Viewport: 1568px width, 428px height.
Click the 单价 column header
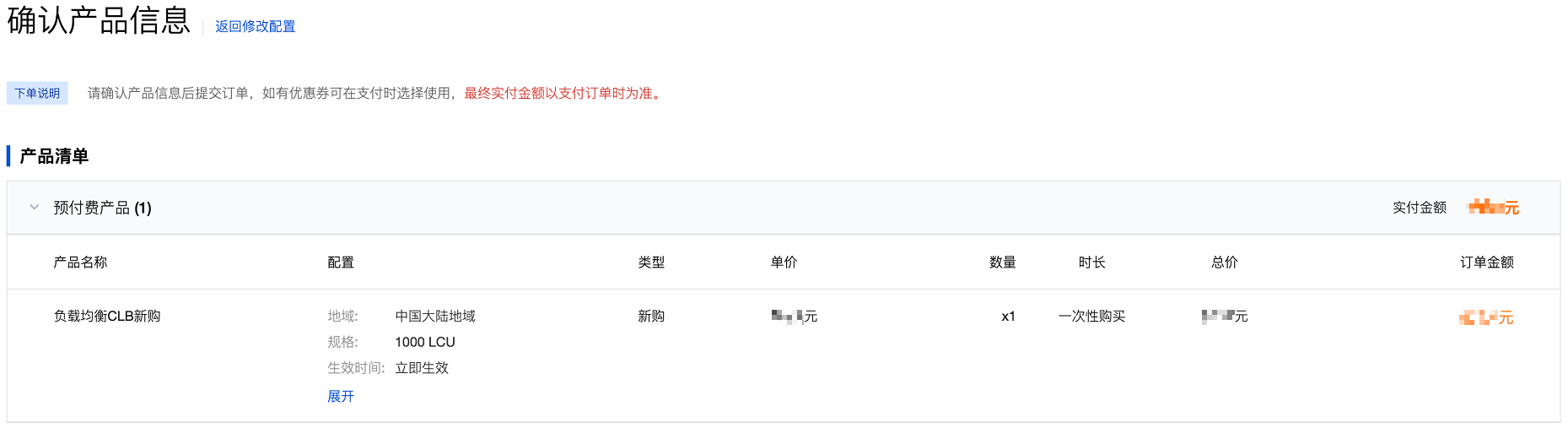(x=783, y=262)
